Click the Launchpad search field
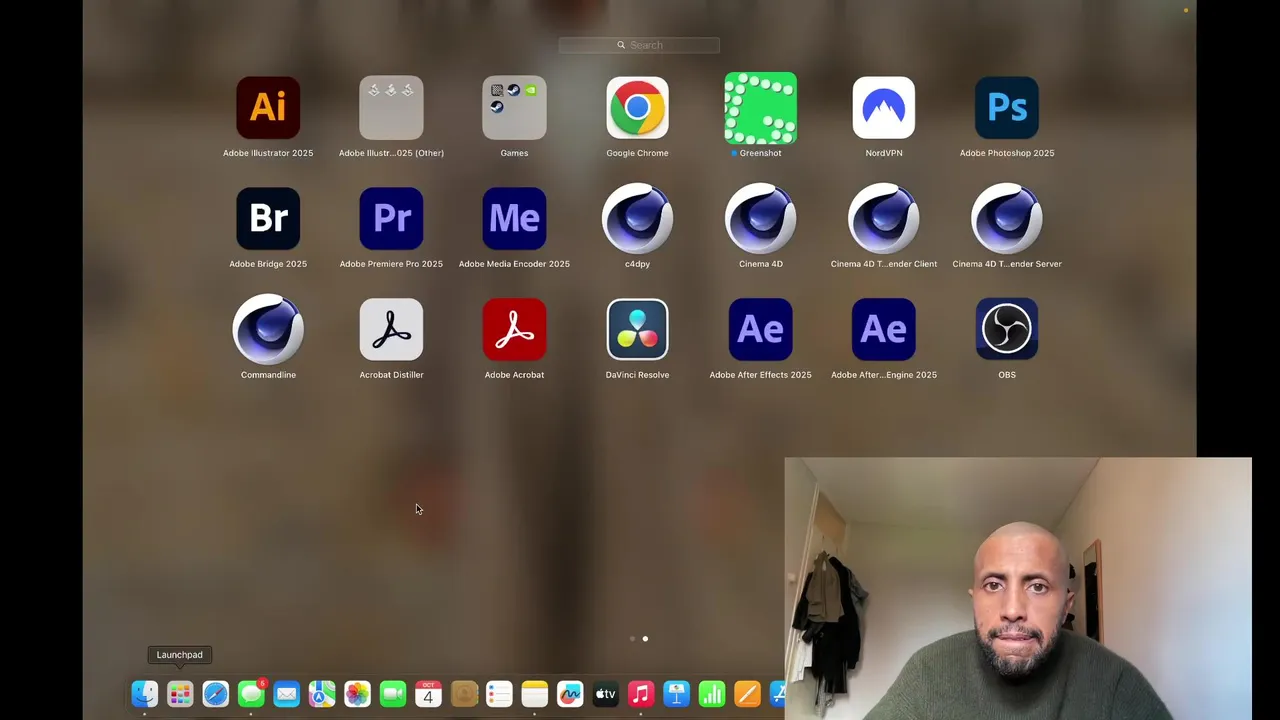 click(x=639, y=45)
